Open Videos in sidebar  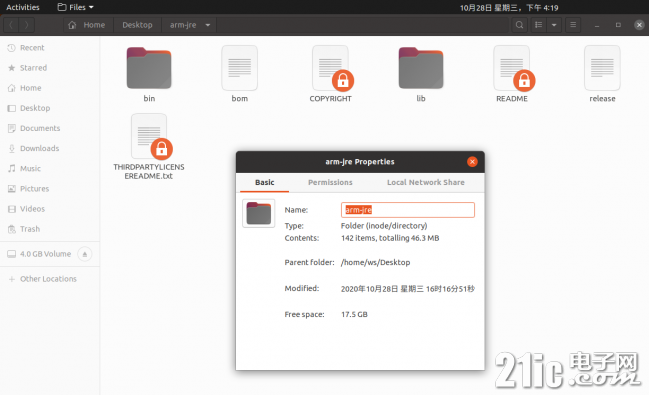click(50, 209)
